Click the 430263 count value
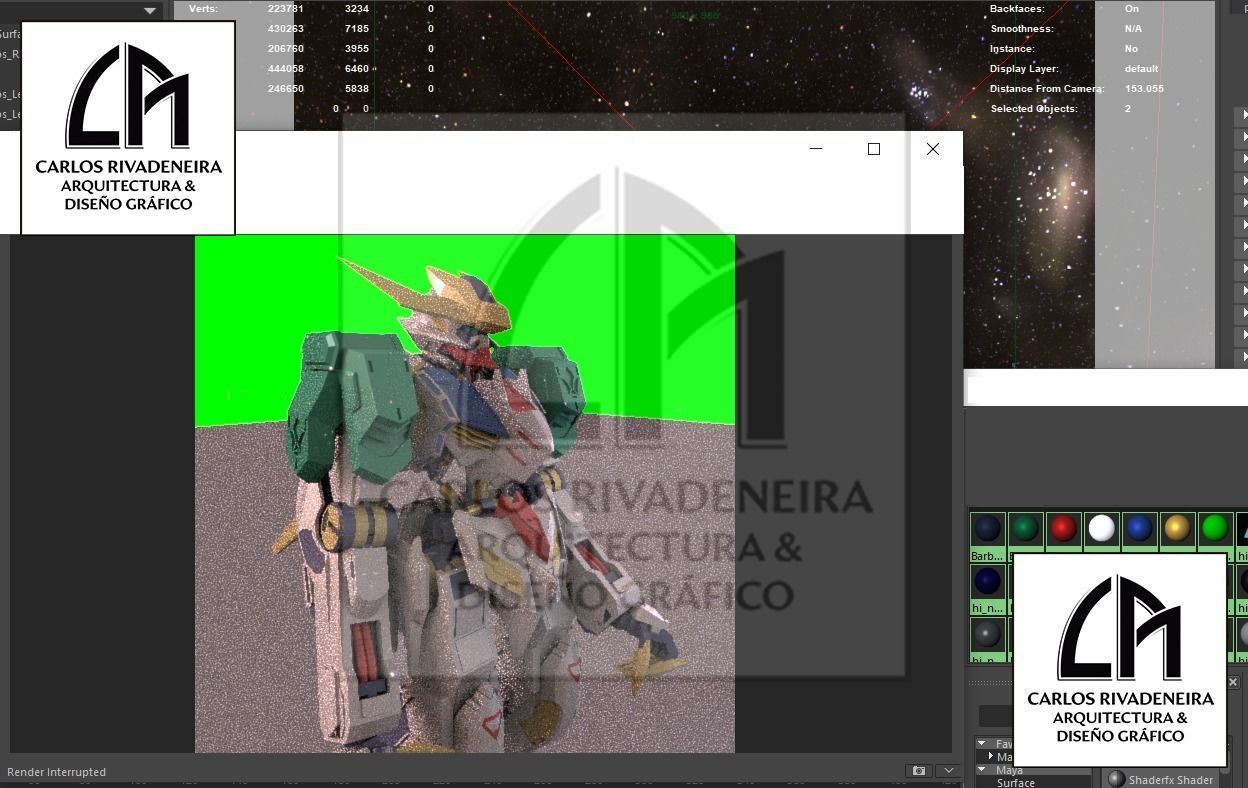 (286, 29)
